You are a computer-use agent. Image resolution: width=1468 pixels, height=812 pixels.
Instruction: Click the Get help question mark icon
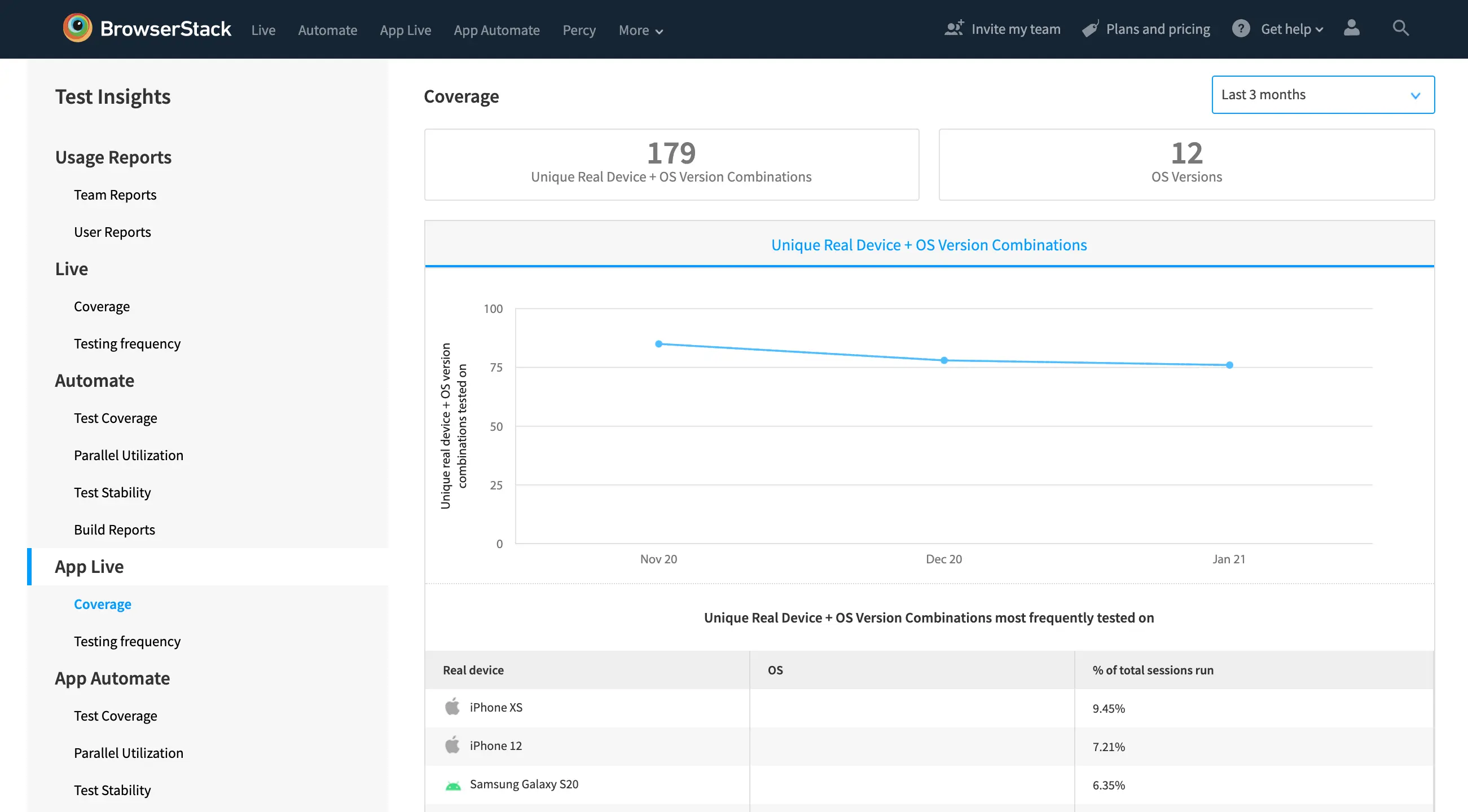1240,28
